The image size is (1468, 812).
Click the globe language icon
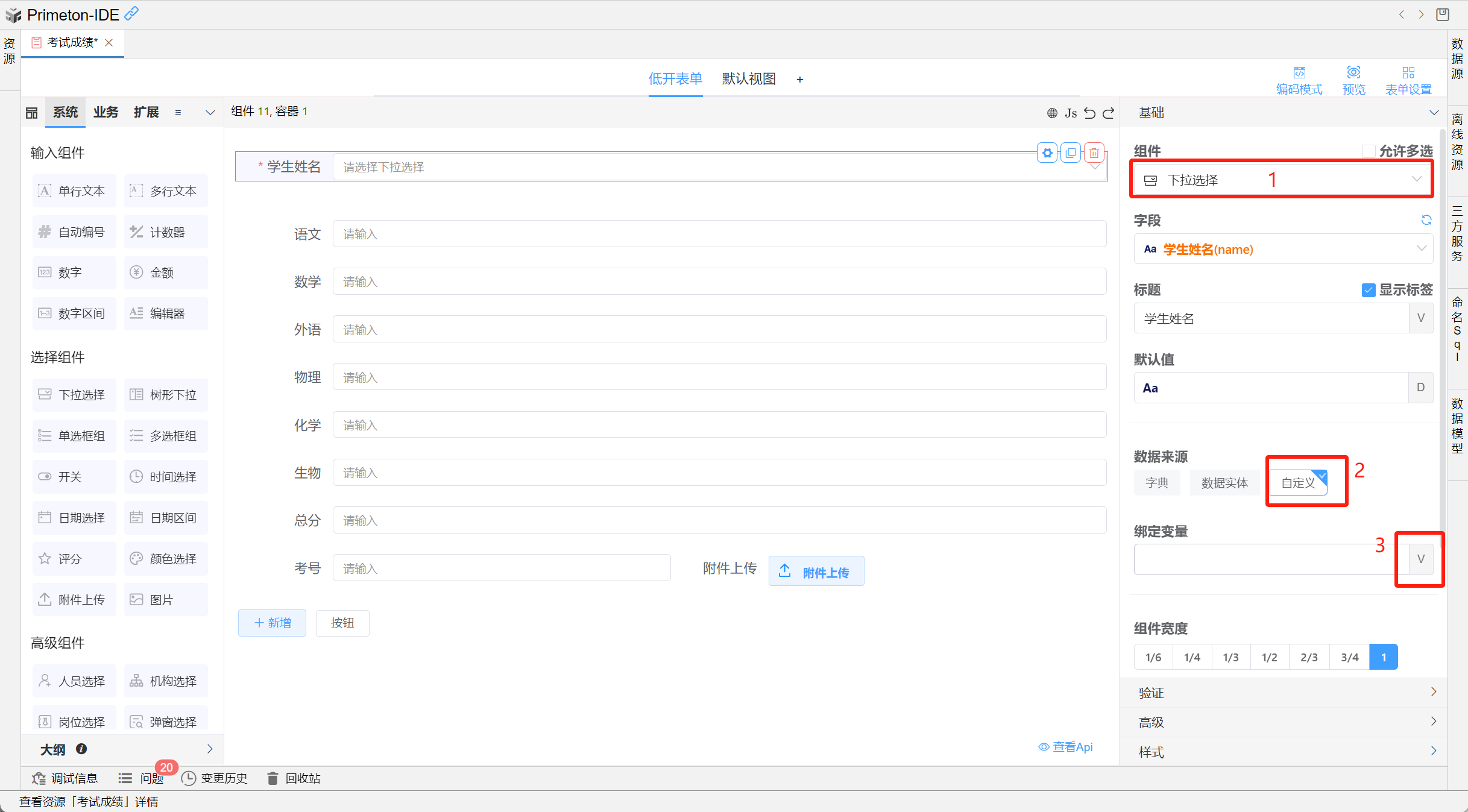click(x=1052, y=113)
